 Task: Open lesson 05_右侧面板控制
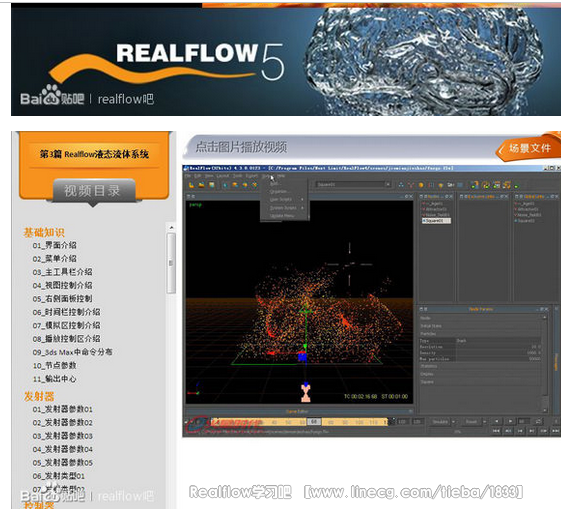pyautogui.click(x=62, y=299)
